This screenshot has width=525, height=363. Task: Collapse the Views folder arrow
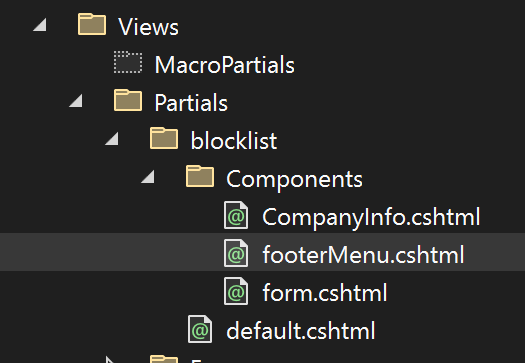[40, 25]
